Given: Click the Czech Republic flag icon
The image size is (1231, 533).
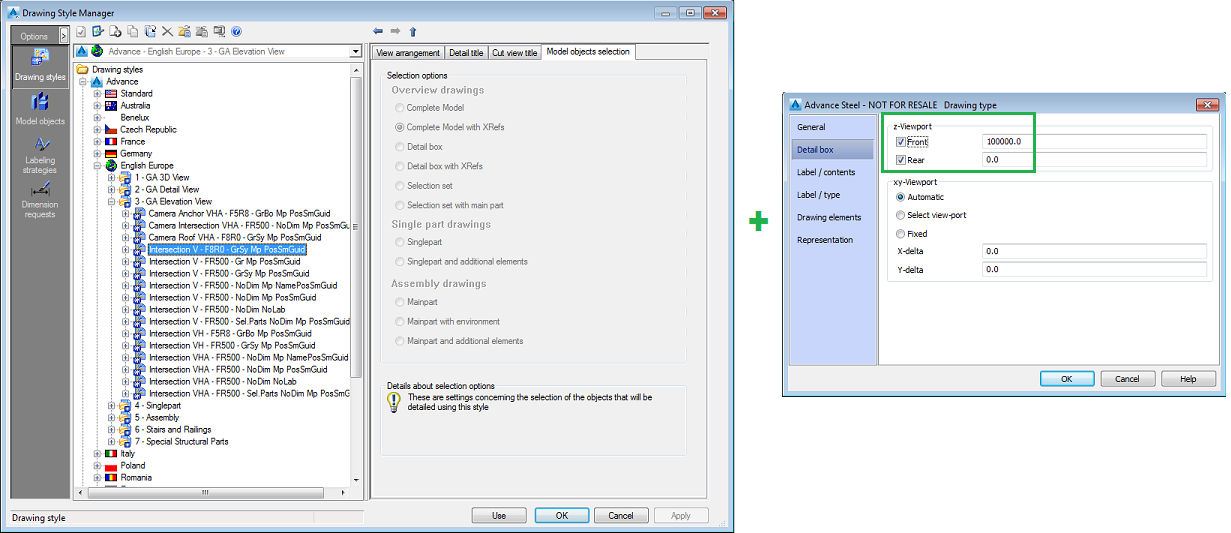Looking at the screenshot, I should coord(112,130).
